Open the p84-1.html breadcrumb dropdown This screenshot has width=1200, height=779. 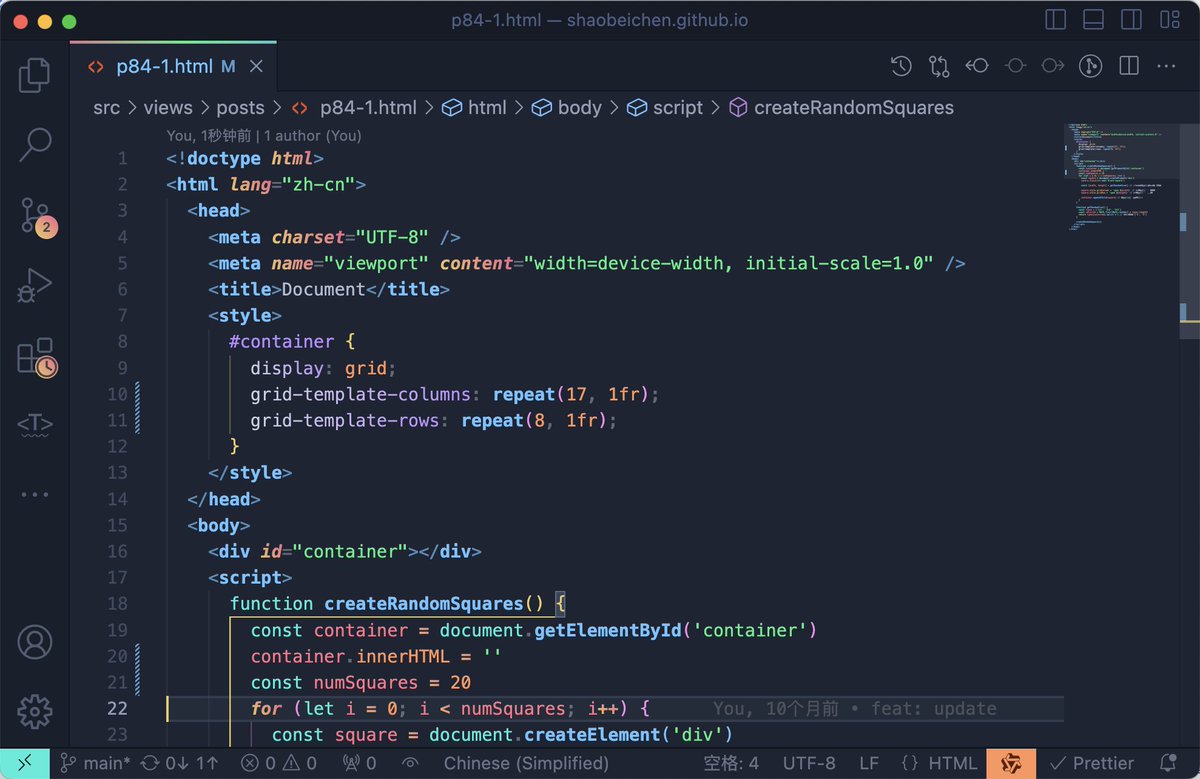(353, 107)
